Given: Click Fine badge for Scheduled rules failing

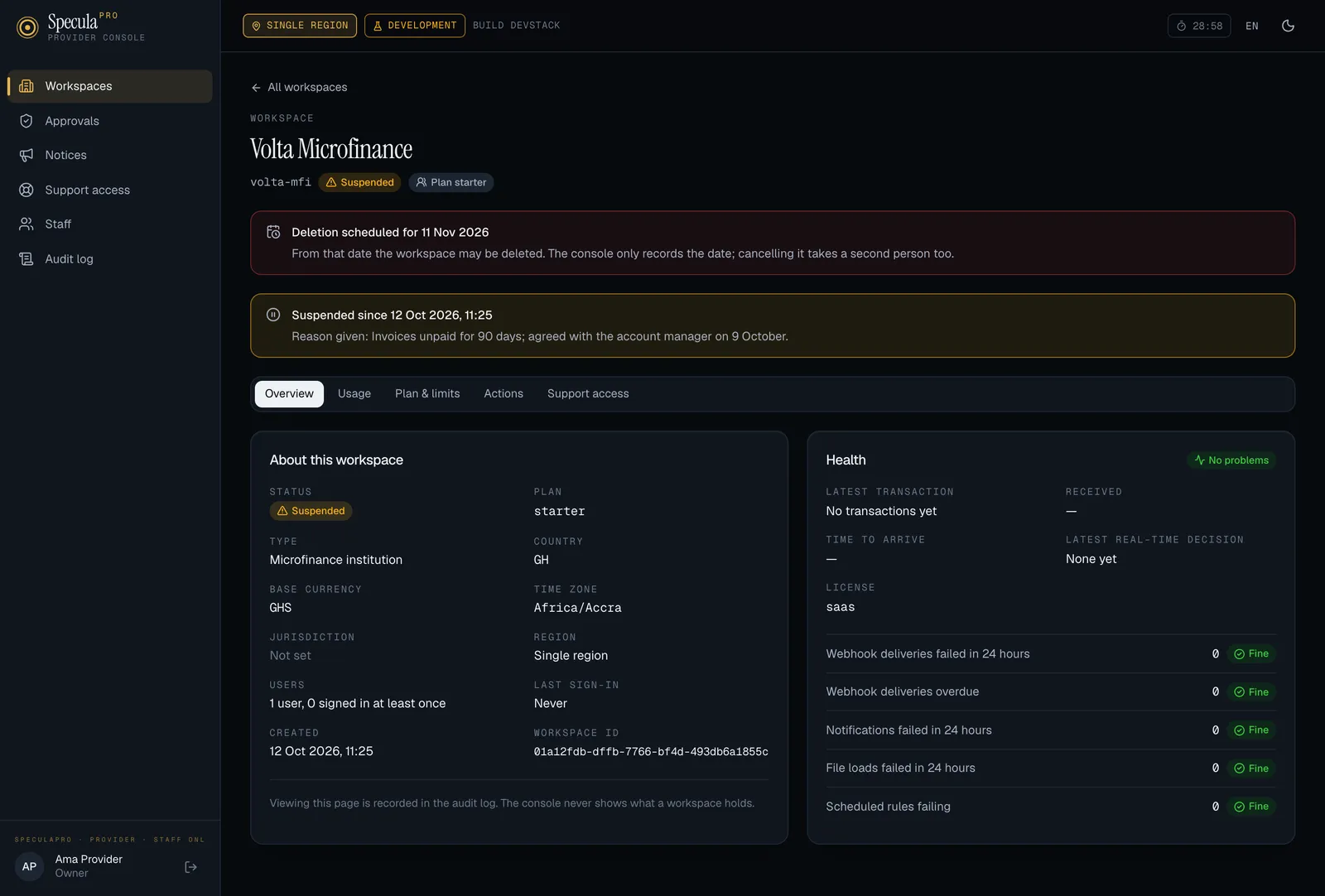Looking at the screenshot, I should coord(1251,807).
